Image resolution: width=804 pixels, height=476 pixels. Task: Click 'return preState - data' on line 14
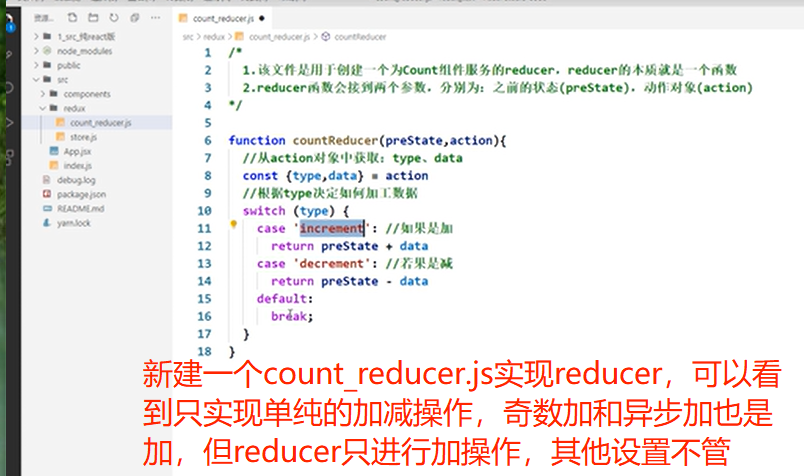350,281
